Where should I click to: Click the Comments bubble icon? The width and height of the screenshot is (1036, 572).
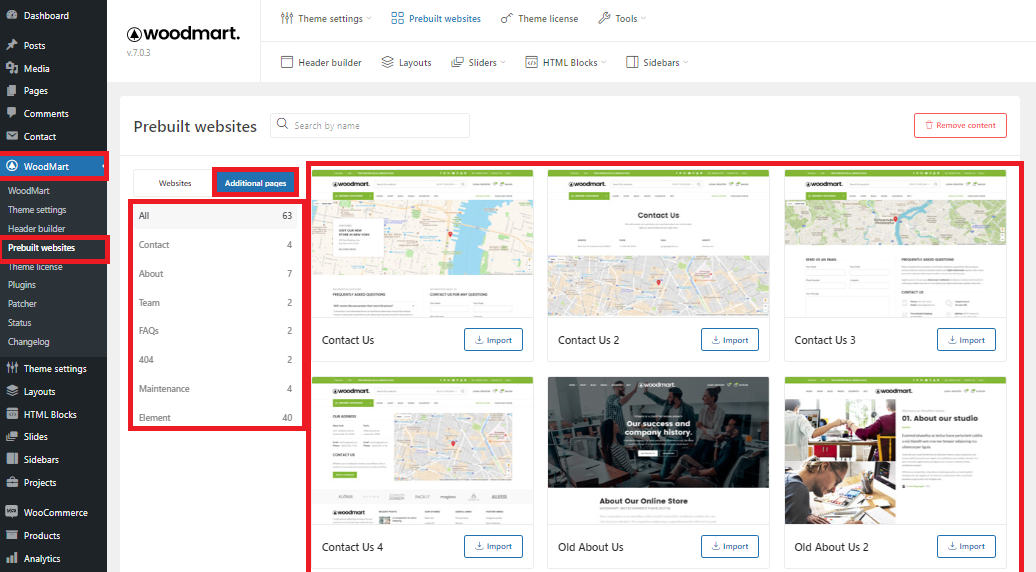[x=12, y=113]
